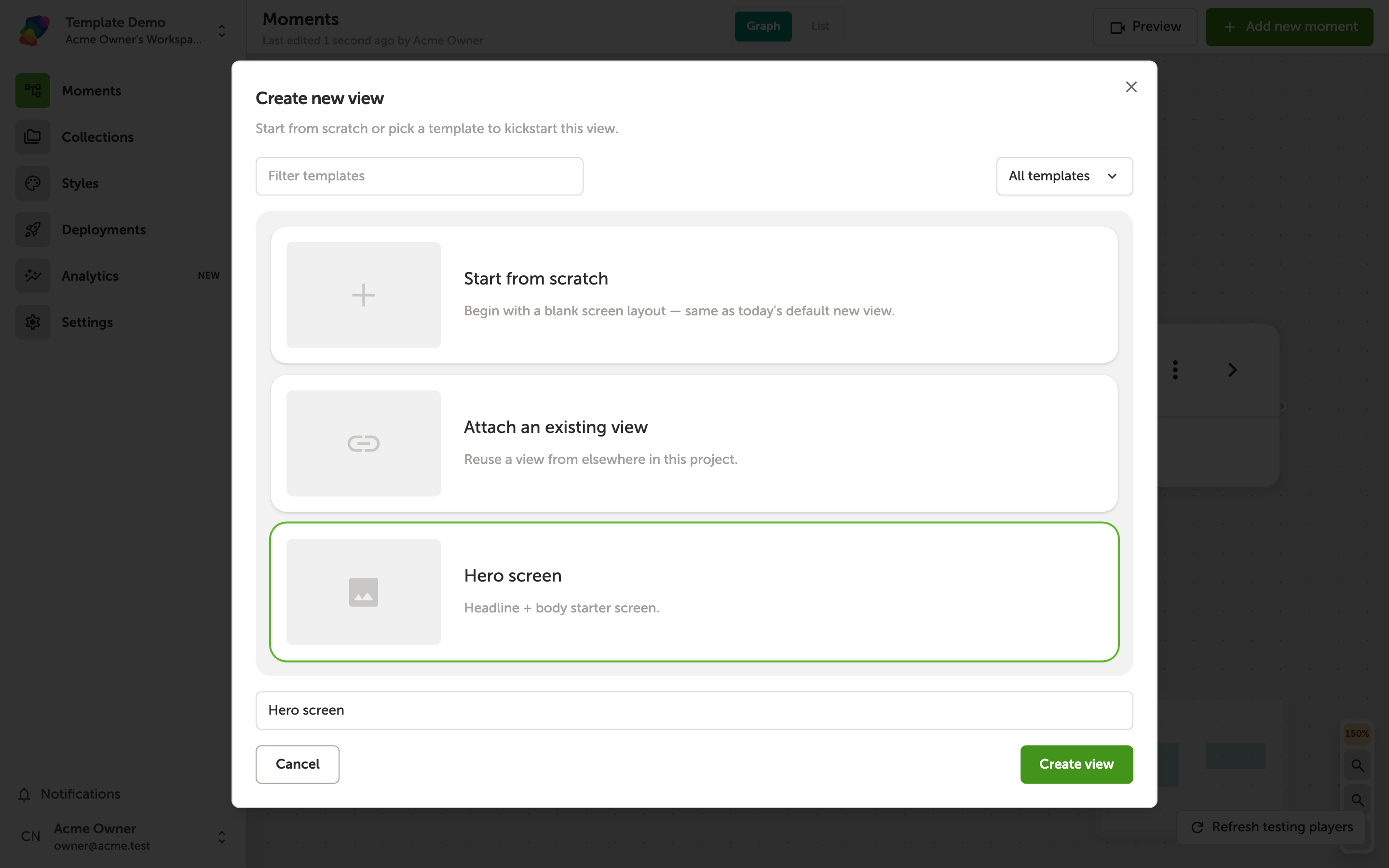Click the lower magnifier zoom icon
Image resolution: width=1389 pixels, height=868 pixels.
pyautogui.click(x=1357, y=800)
